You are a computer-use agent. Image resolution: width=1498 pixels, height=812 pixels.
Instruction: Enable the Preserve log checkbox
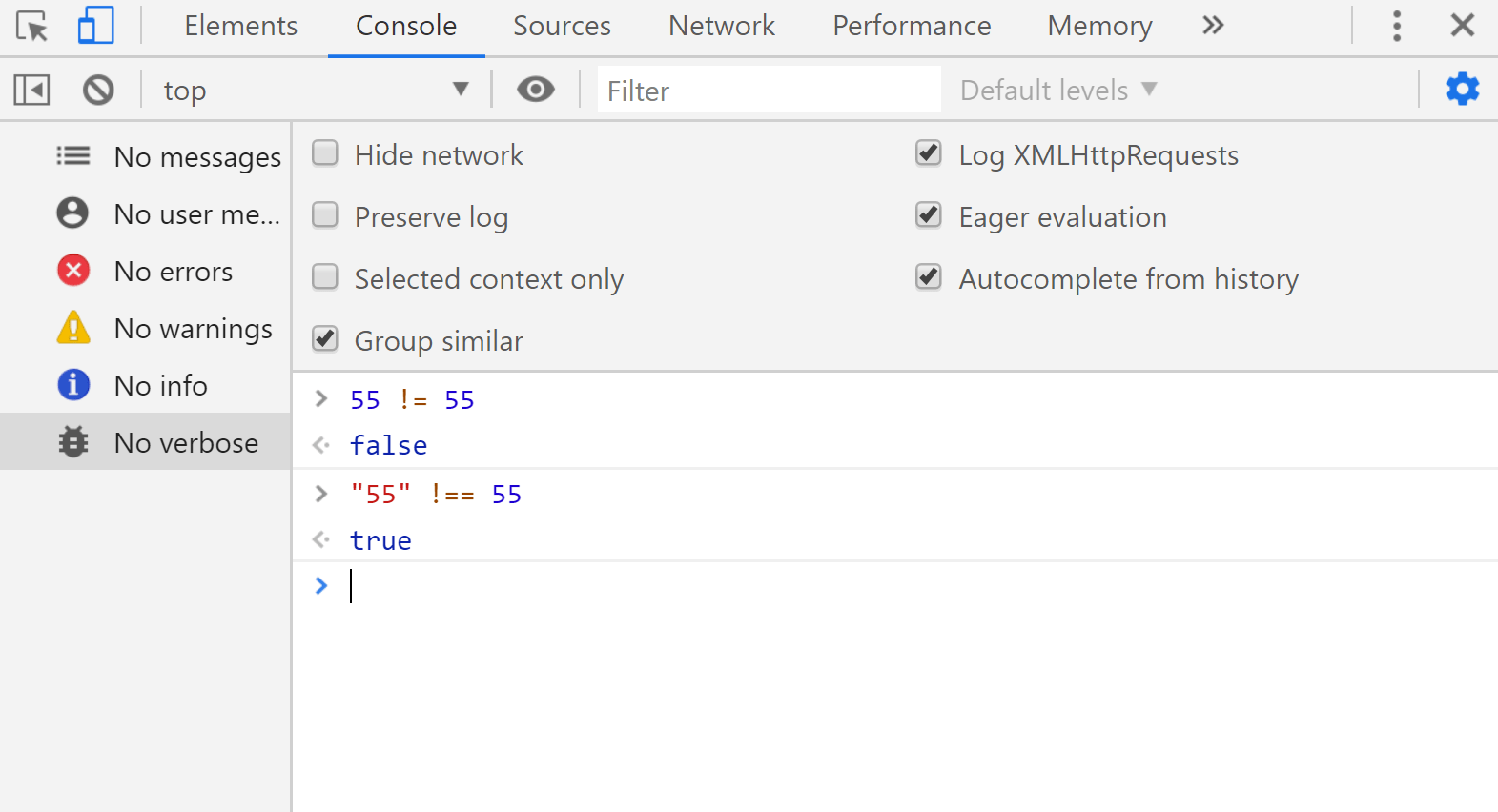(x=325, y=216)
